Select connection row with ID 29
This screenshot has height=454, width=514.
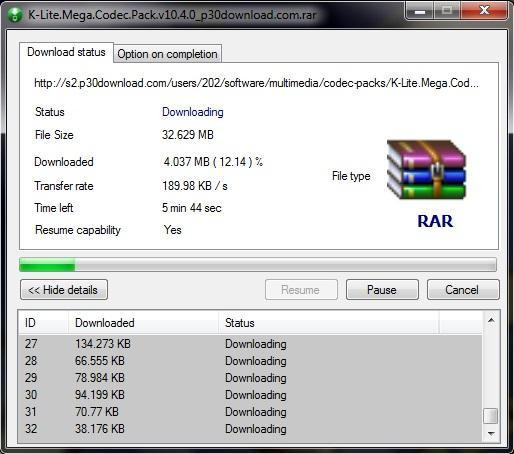pyautogui.click(x=250, y=378)
